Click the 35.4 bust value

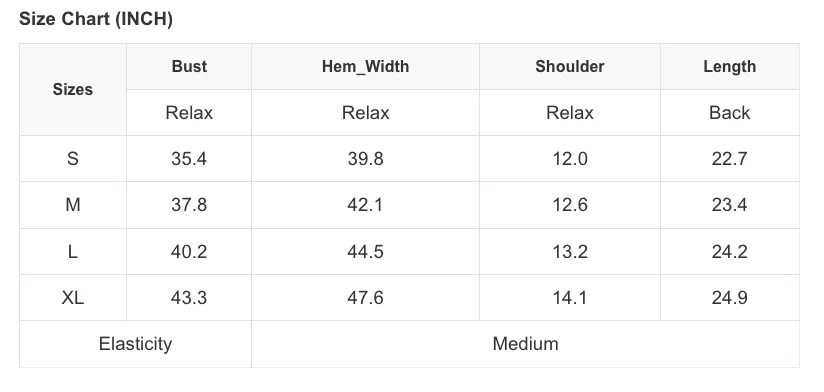tap(189, 159)
